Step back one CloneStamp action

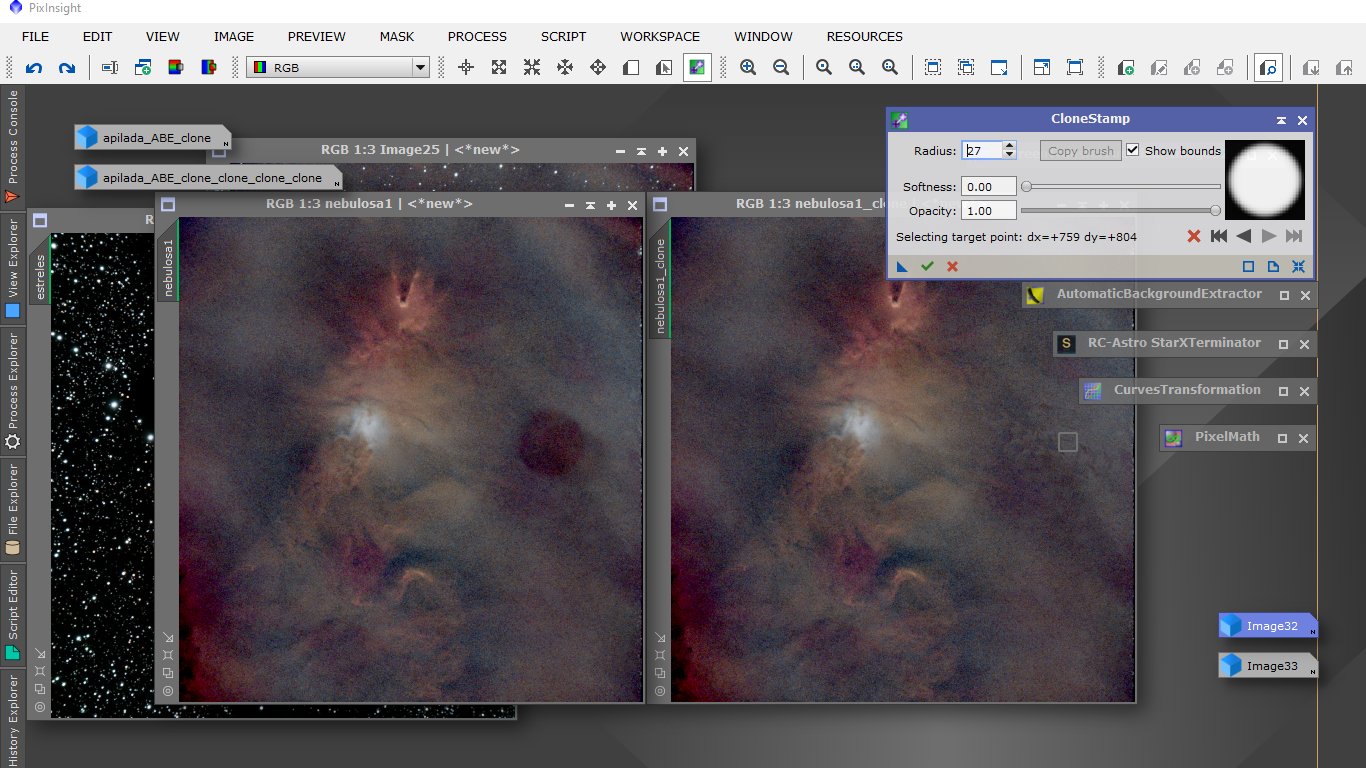(x=1244, y=237)
